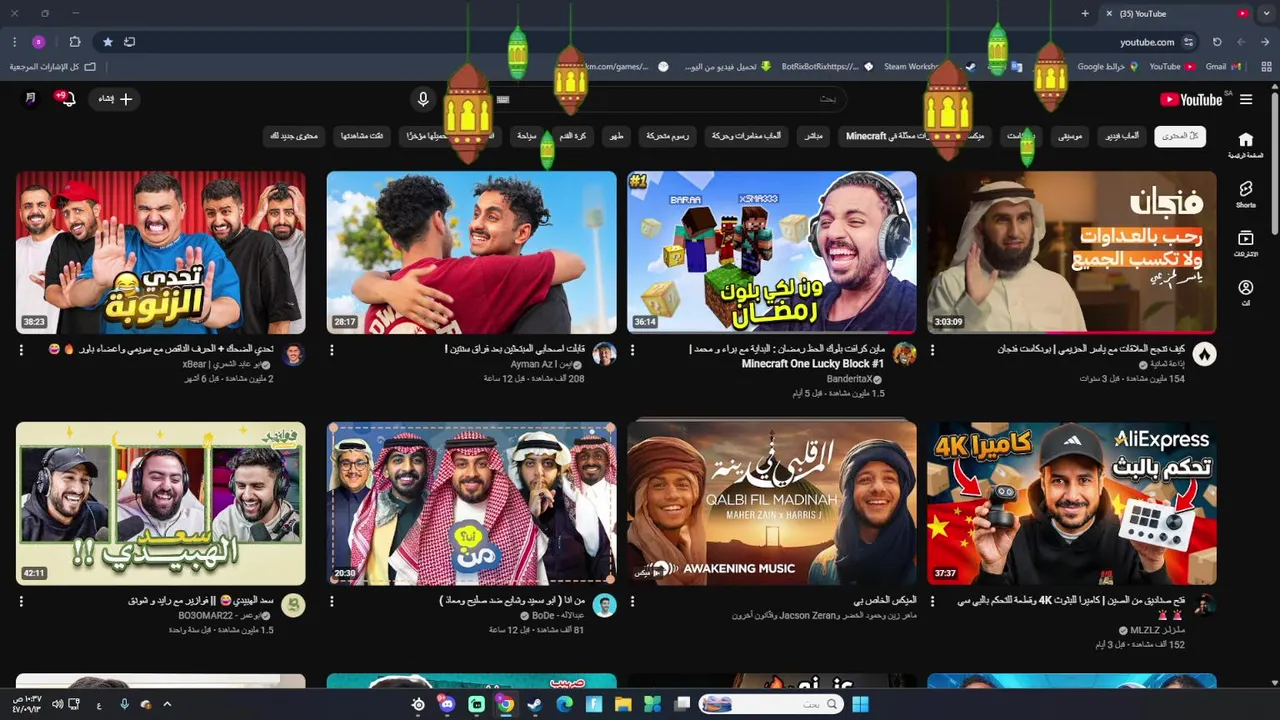The image size is (1280, 720).
Task: Select the طهي cooking chip
Action: (617, 136)
